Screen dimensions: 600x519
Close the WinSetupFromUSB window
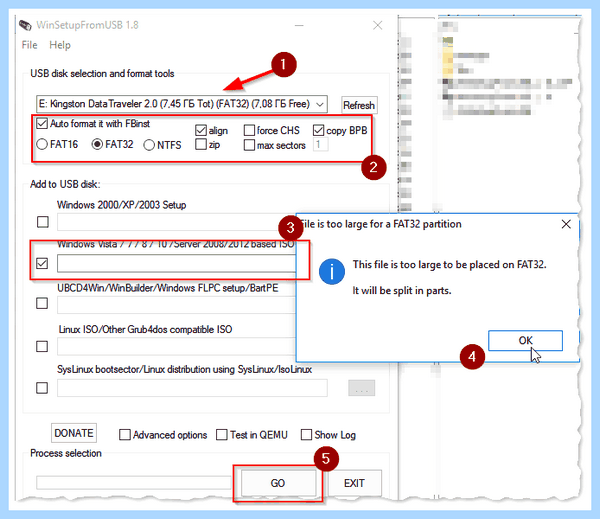pyautogui.click(x=377, y=25)
